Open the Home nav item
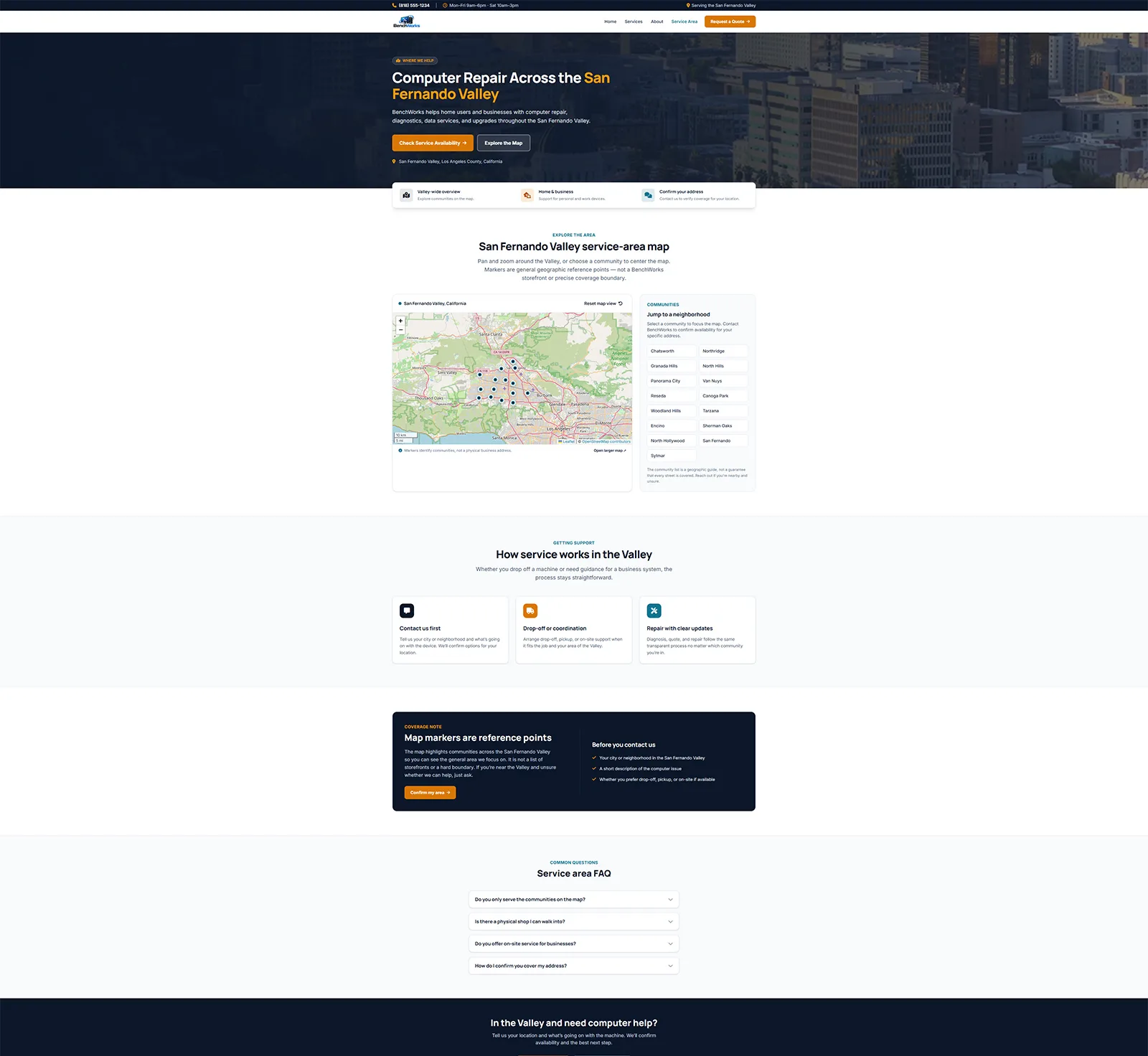Viewport: 1148px width, 1056px height. click(610, 22)
